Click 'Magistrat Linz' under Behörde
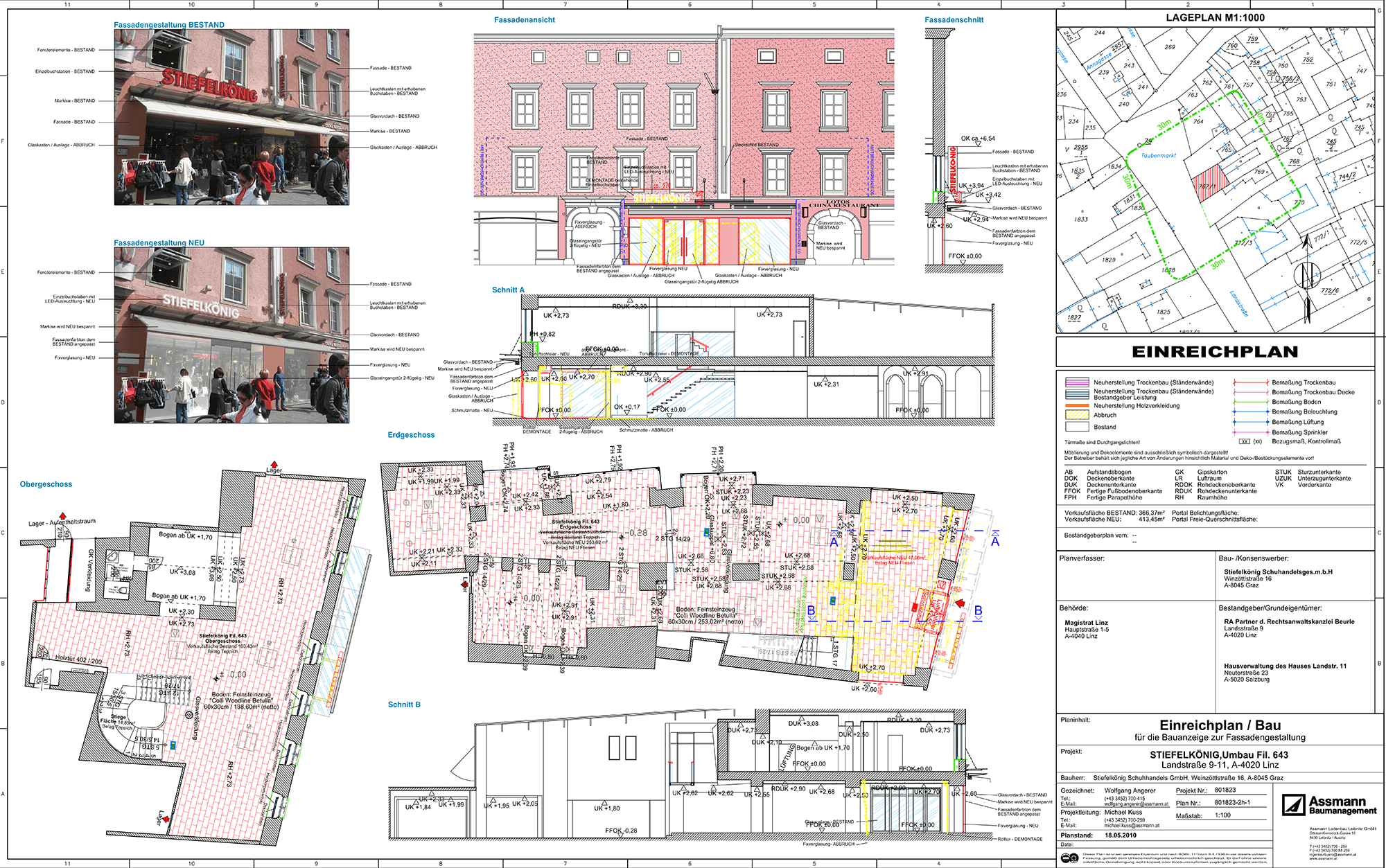Screen dimensions: 1386x868 click(x=1086, y=623)
